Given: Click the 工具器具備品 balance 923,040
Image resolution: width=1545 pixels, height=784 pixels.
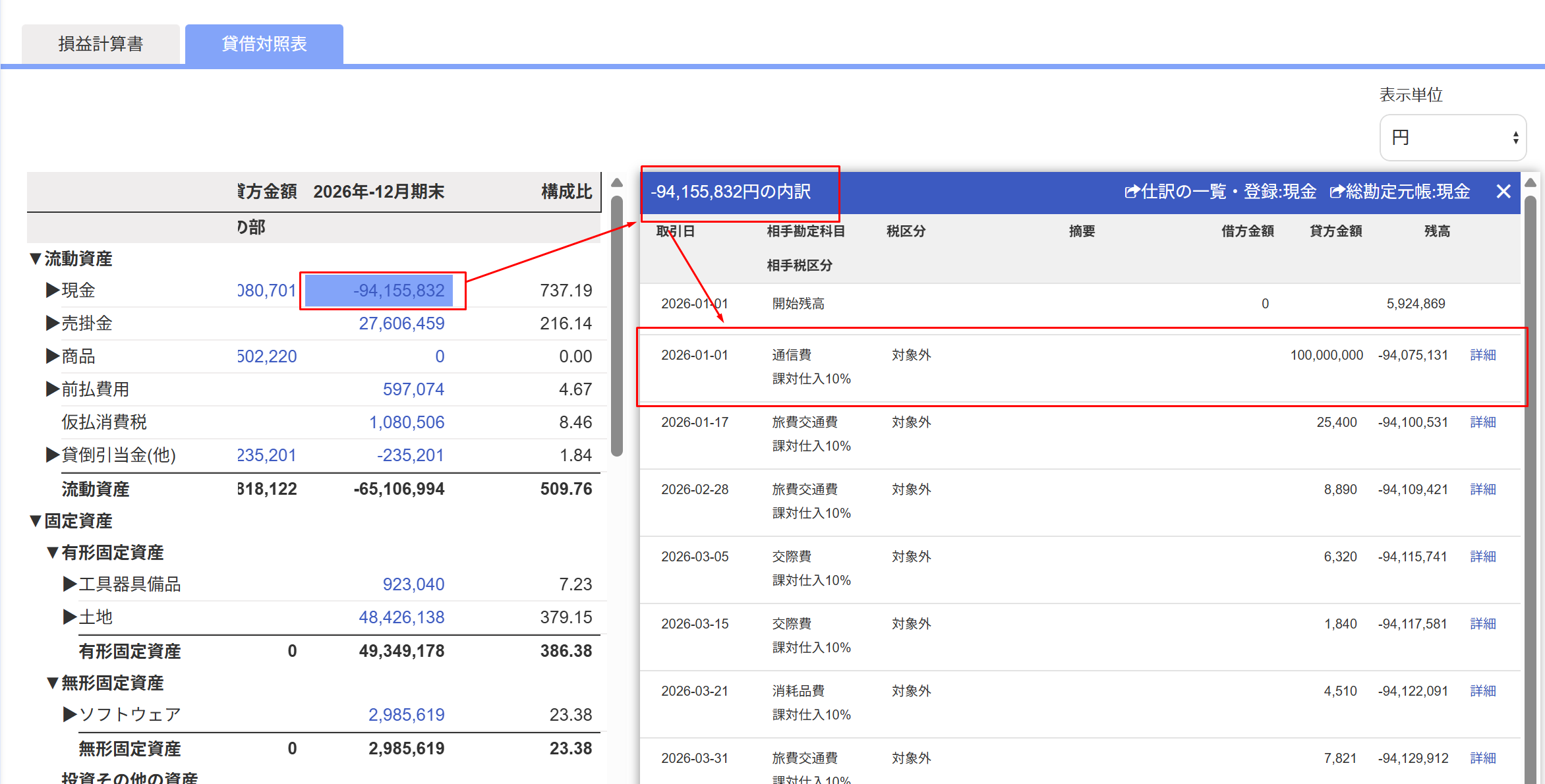Looking at the screenshot, I should [x=413, y=584].
